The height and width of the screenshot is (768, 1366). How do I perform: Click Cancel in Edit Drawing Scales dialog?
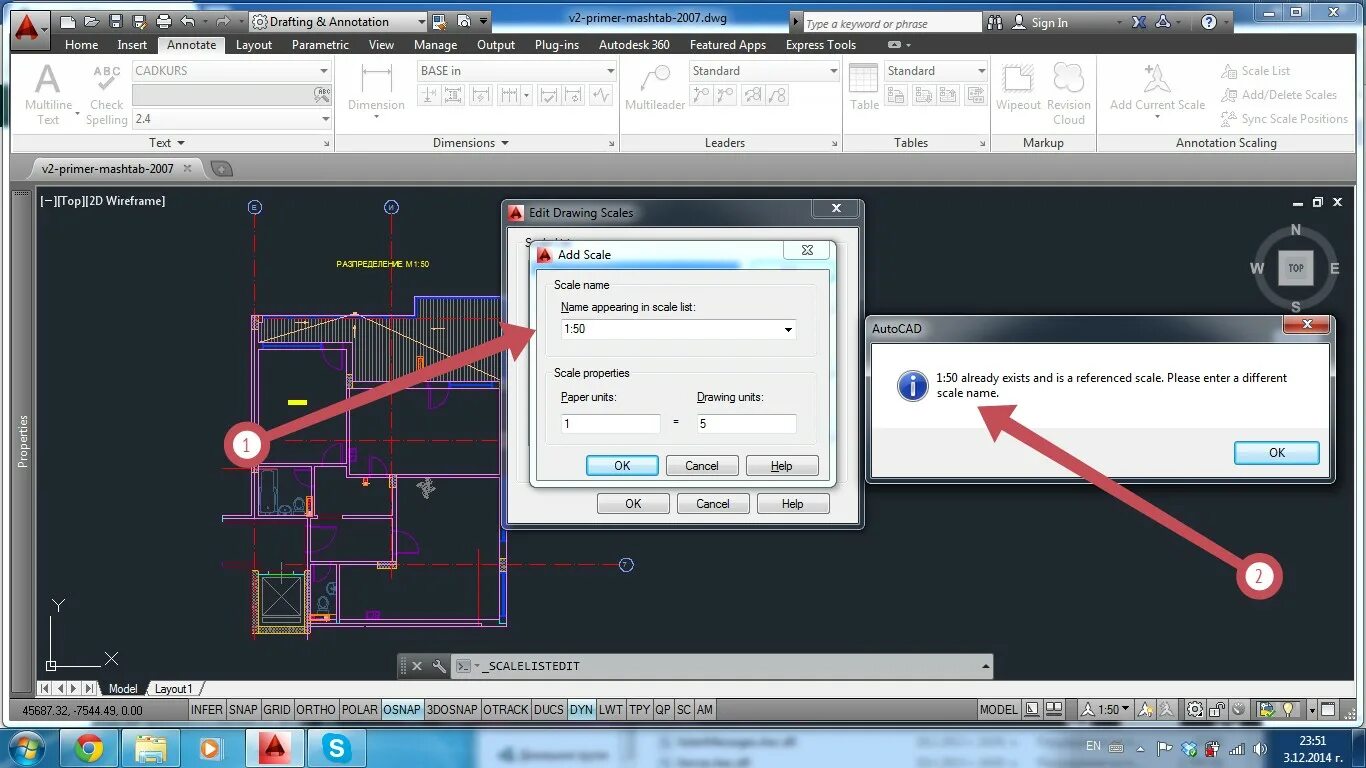pos(713,504)
